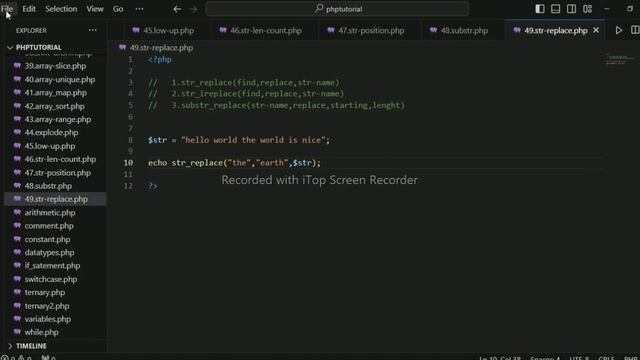Minimize the VS Code window
The width and height of the screenshot is (640, 360).
[607, 9]
